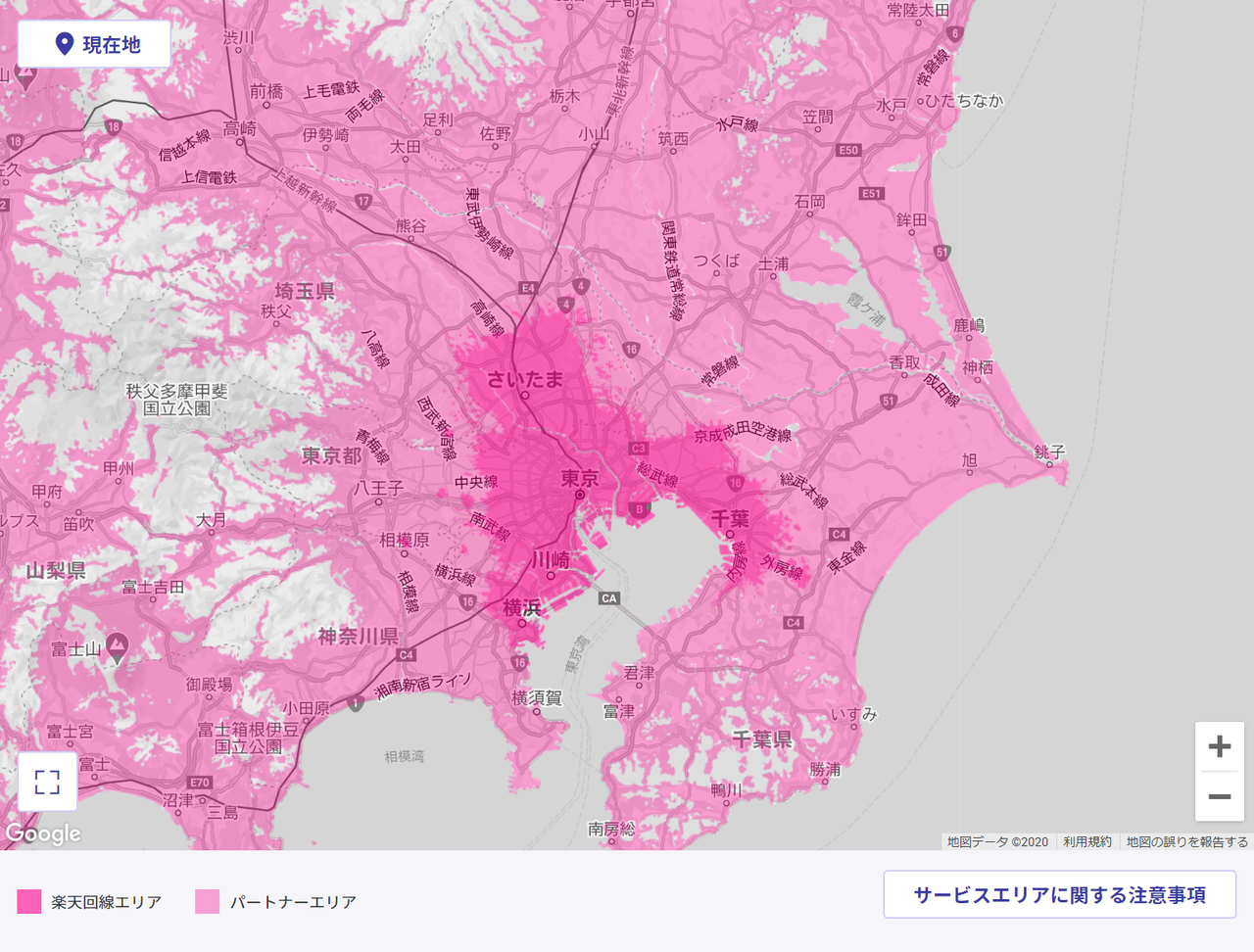Click the E70 expressway shield
The height and width of the screenshot is (952, 1254).
200,783
